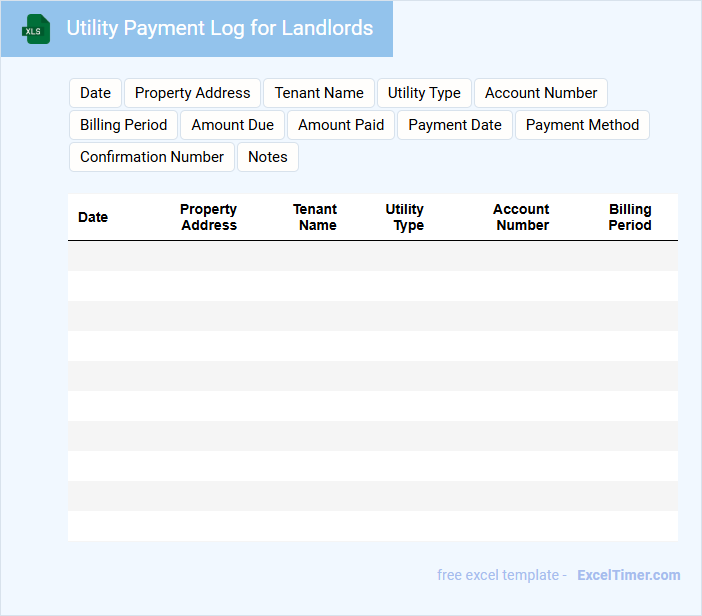Select the Tenant Name tag chip
The height and width of the screenshot is (616, 702).
pyautogui.click(x=319, y=93)
